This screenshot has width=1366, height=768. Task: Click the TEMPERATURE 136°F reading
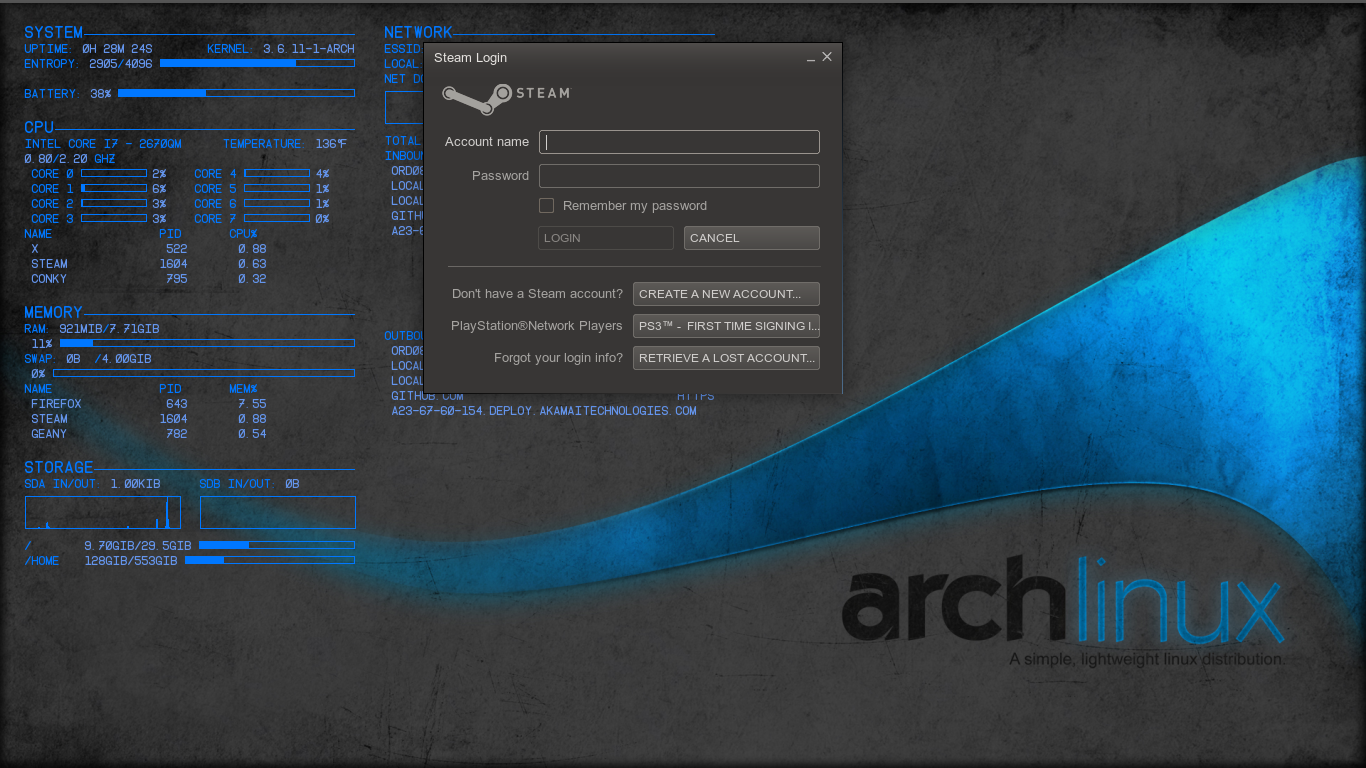285,144
